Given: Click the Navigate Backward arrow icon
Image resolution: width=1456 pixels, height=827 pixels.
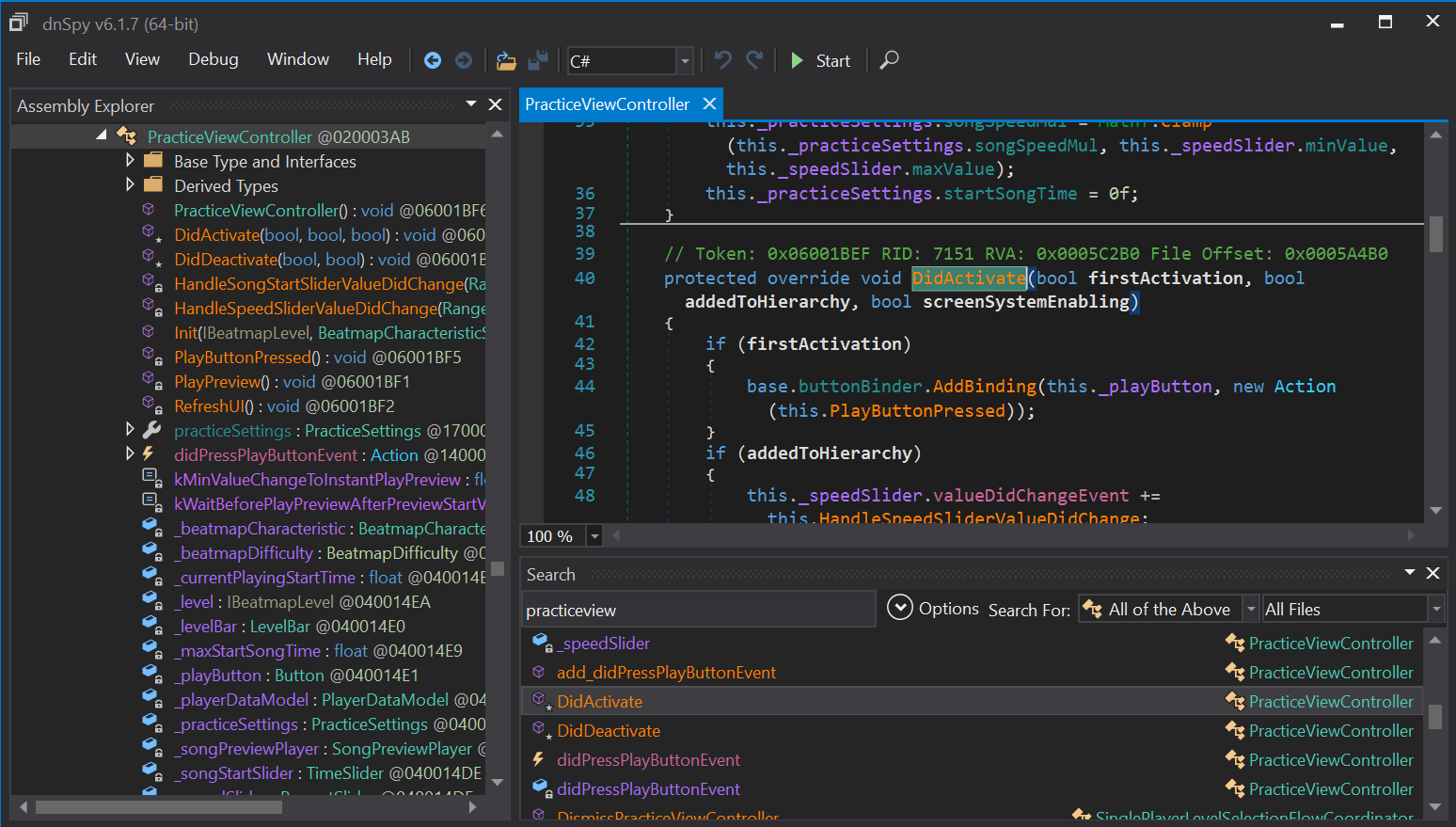Looking at the screenshot, I should [433, 60].
